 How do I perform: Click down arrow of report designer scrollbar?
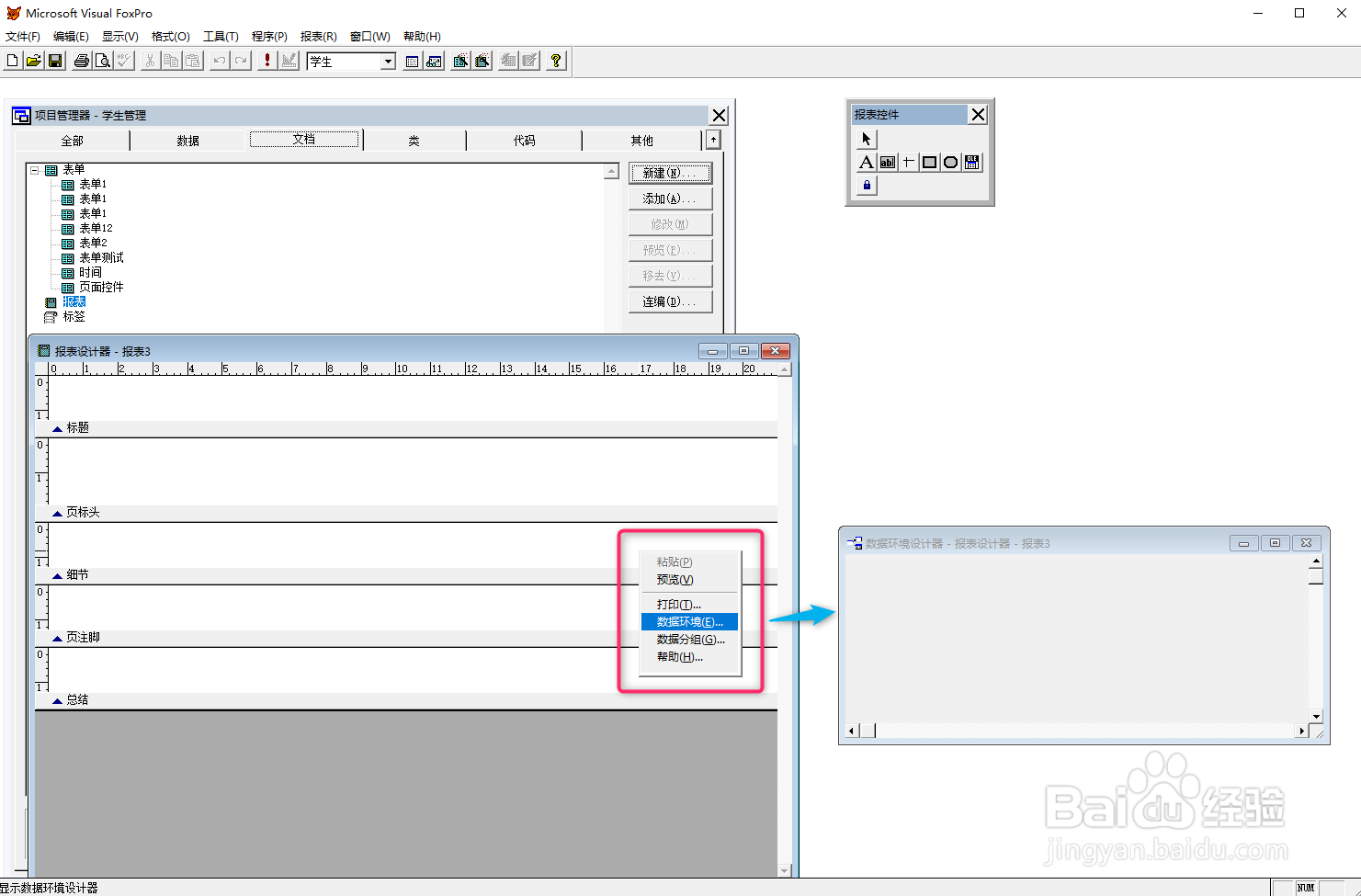pos(784,869)
